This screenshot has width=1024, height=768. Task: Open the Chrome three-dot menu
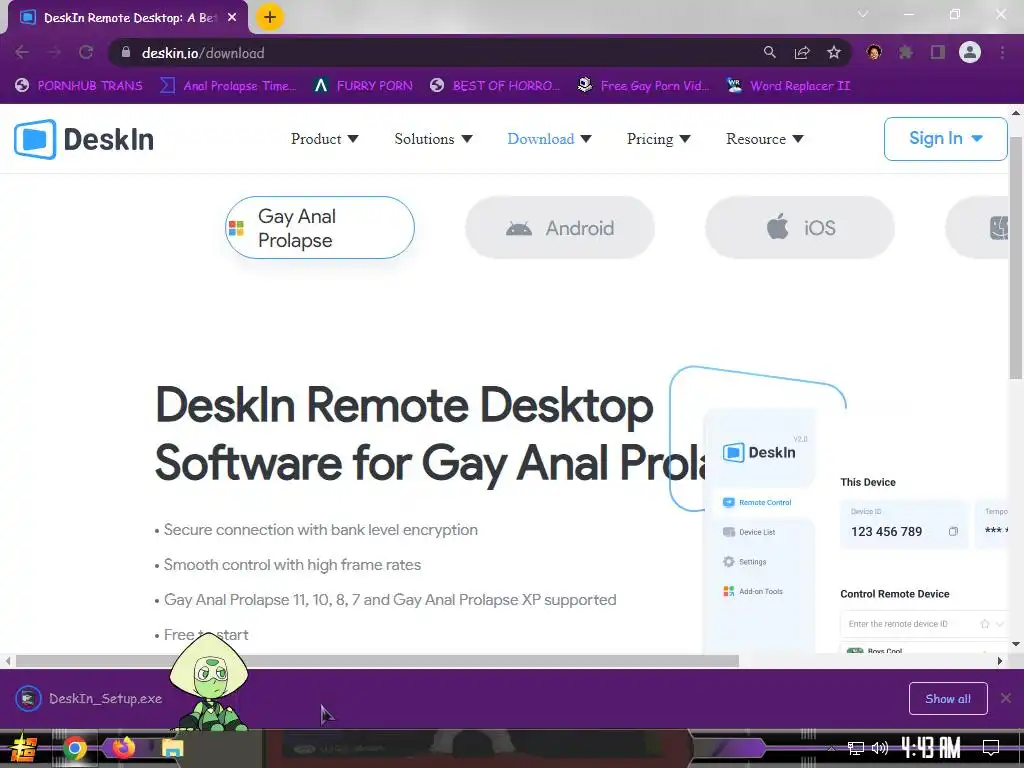click(x=1002, y=52)
